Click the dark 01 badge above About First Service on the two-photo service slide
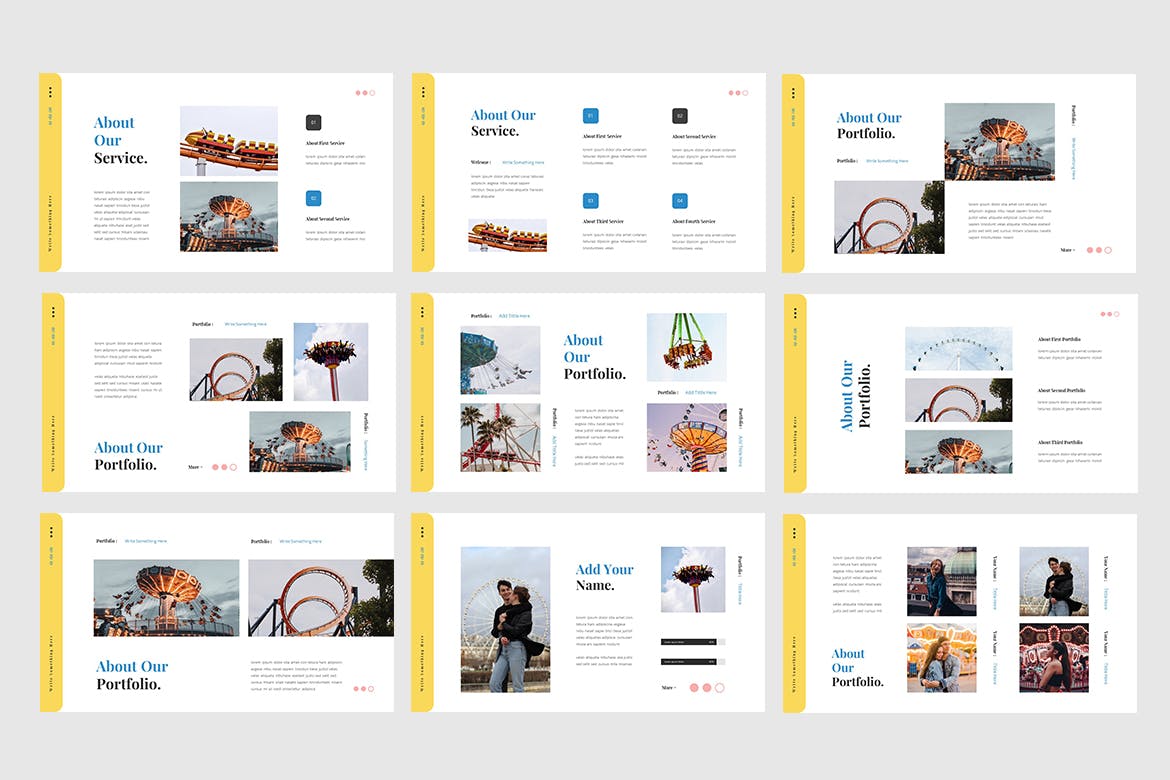Screen dimensions: 1170x780 tap(313, 122)
